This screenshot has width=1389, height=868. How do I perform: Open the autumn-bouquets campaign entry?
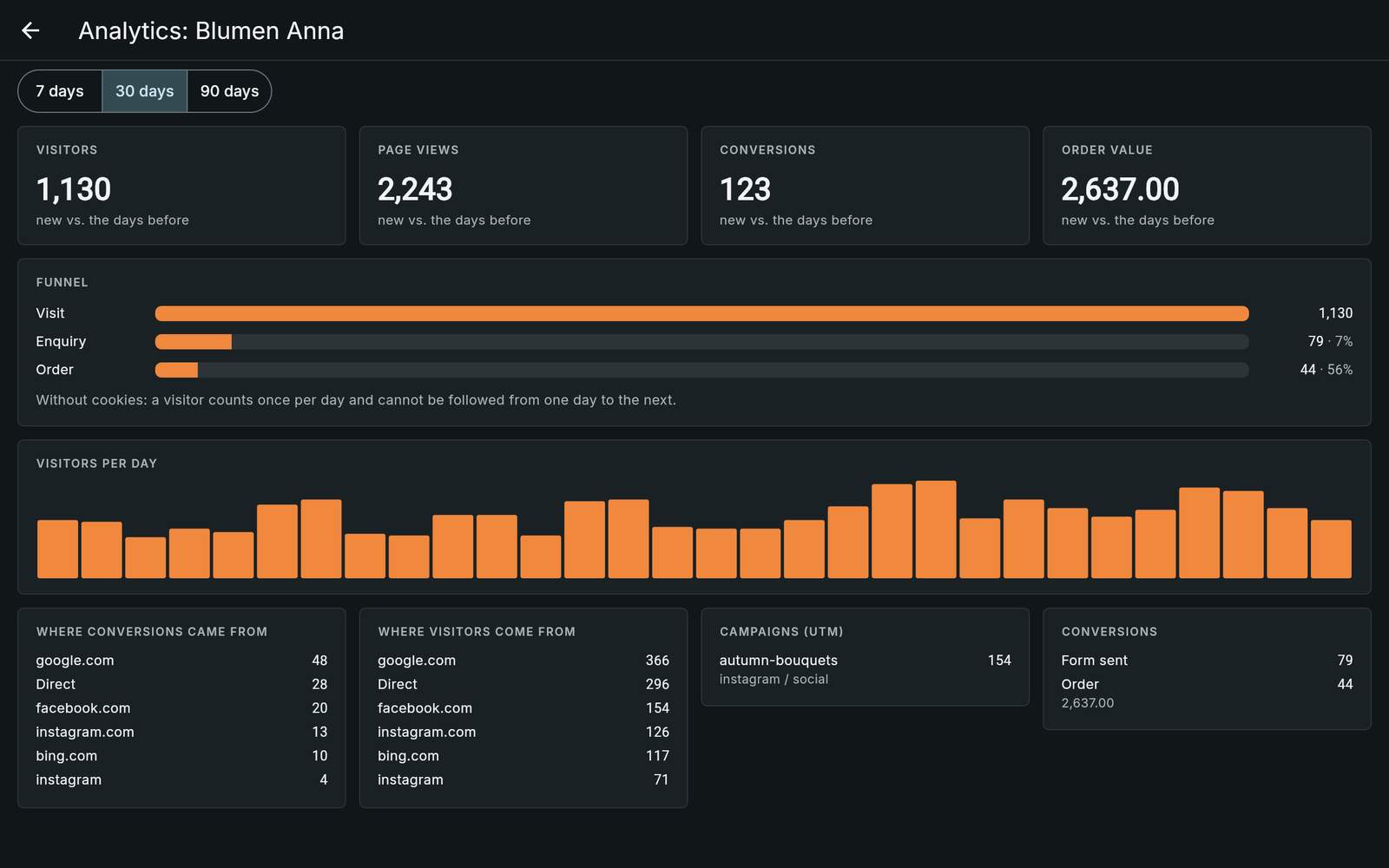[866, 669]
